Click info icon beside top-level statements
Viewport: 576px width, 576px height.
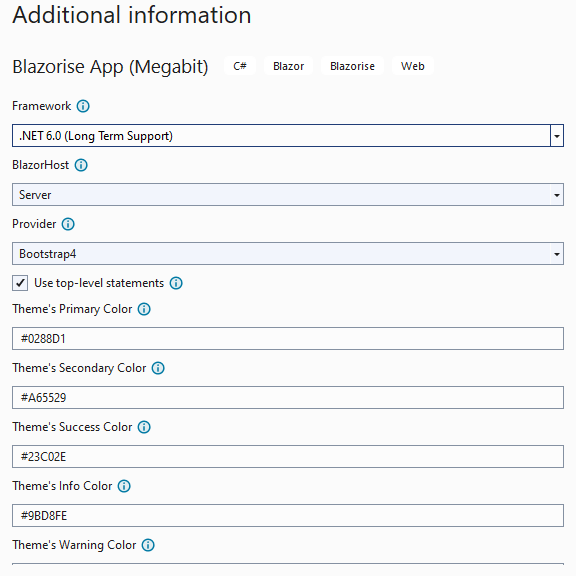(176, 283)
